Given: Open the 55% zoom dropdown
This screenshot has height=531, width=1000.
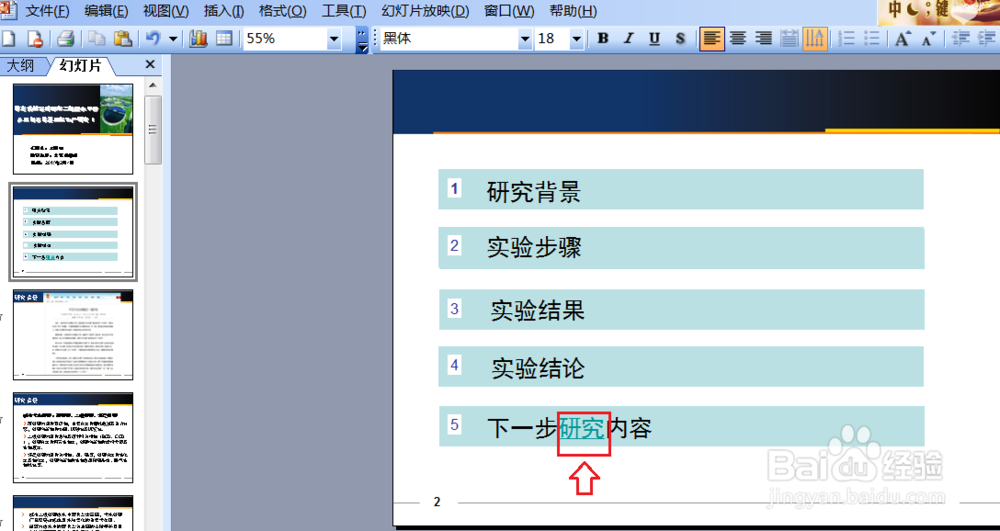Looking at the screenshot, I should coord(334,39).
